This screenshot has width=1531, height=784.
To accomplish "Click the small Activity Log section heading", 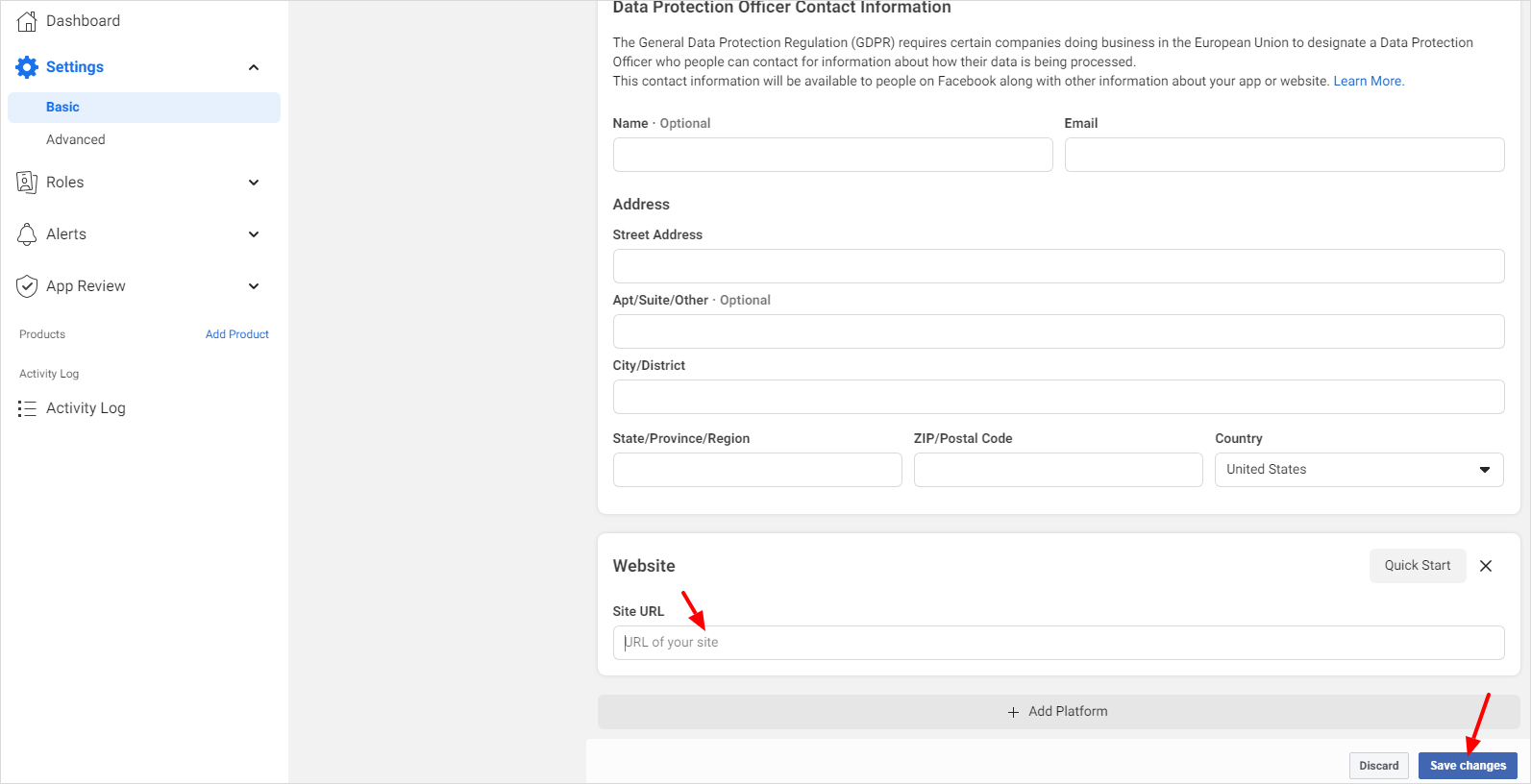I will pos(49,374).
